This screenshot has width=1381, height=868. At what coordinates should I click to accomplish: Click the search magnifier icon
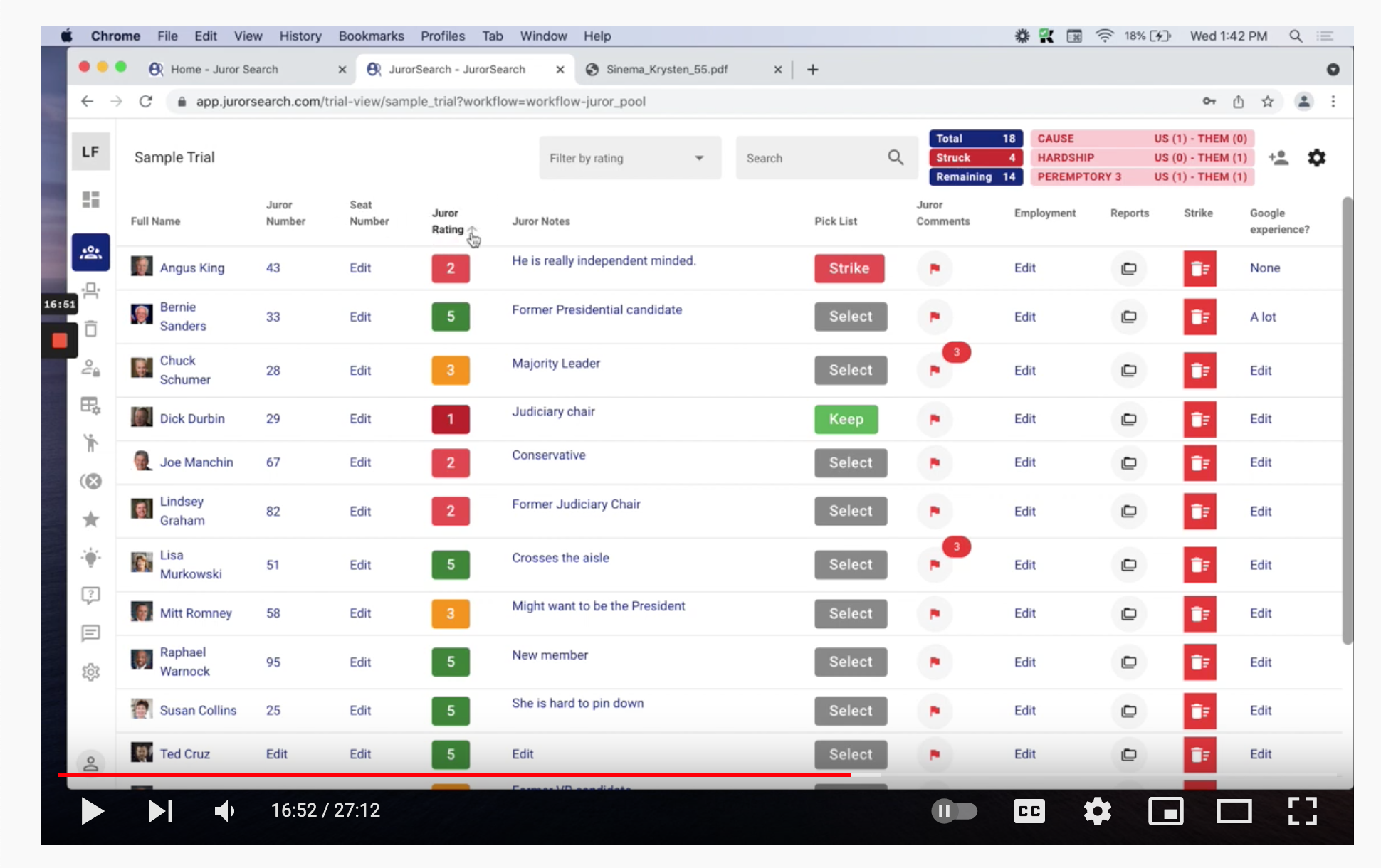(896, 158)
